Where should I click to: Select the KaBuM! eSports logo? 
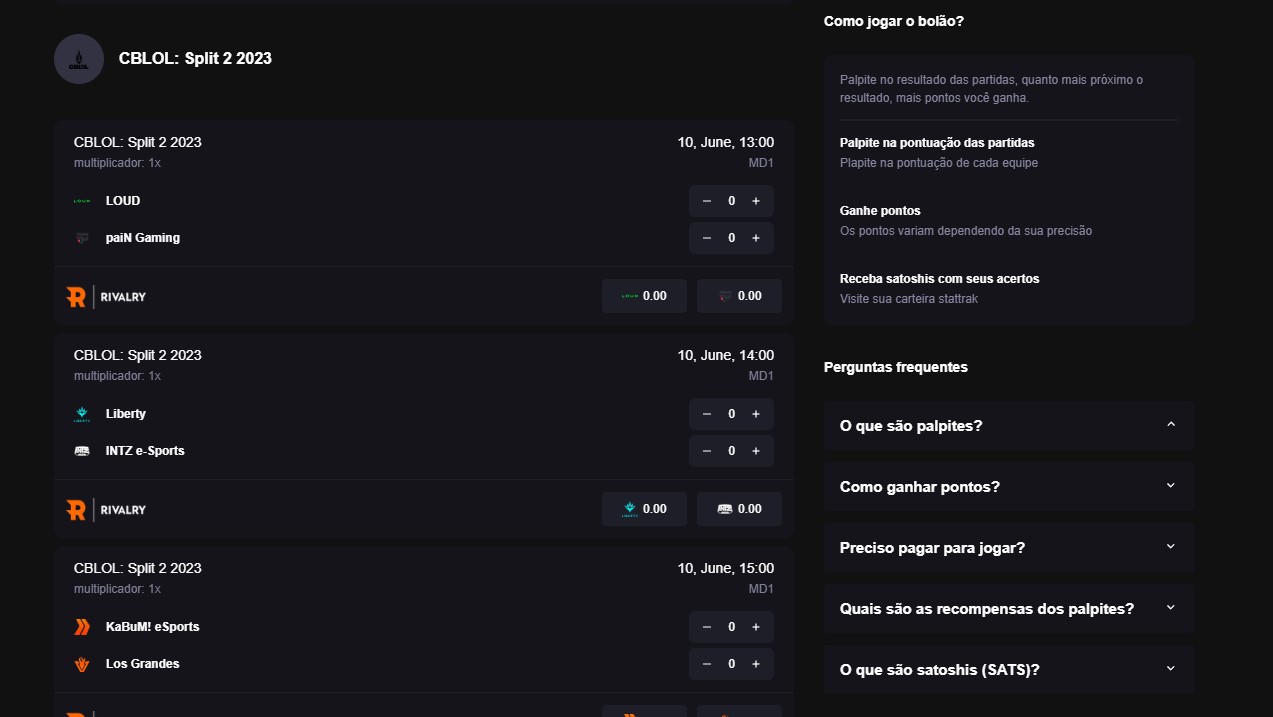[x=81, y=626]
